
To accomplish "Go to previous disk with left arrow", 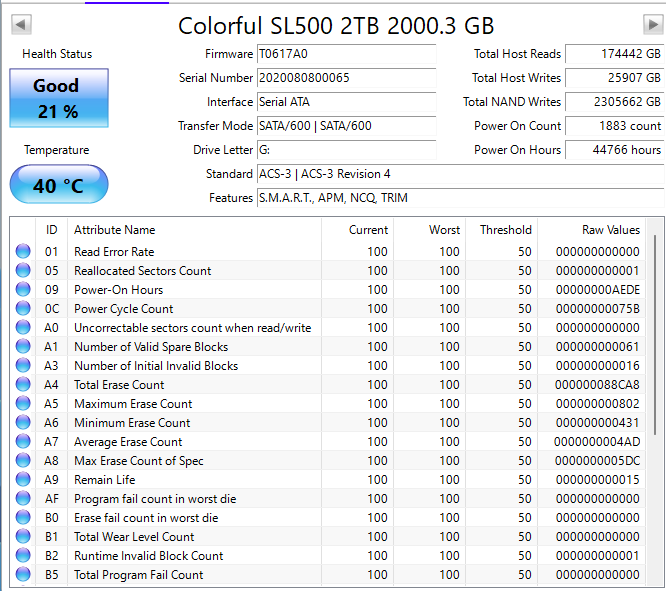I will (x=21, y=24).
